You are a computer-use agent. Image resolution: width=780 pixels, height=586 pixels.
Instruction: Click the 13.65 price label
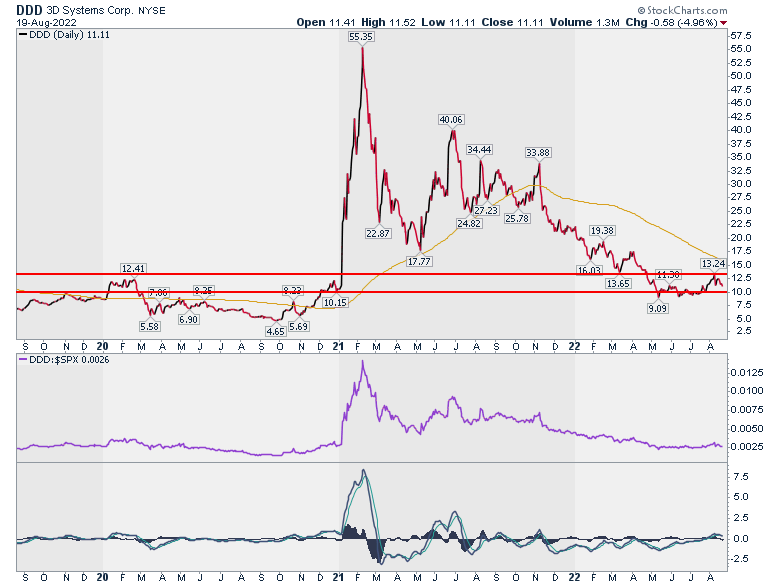coord(618,284)
